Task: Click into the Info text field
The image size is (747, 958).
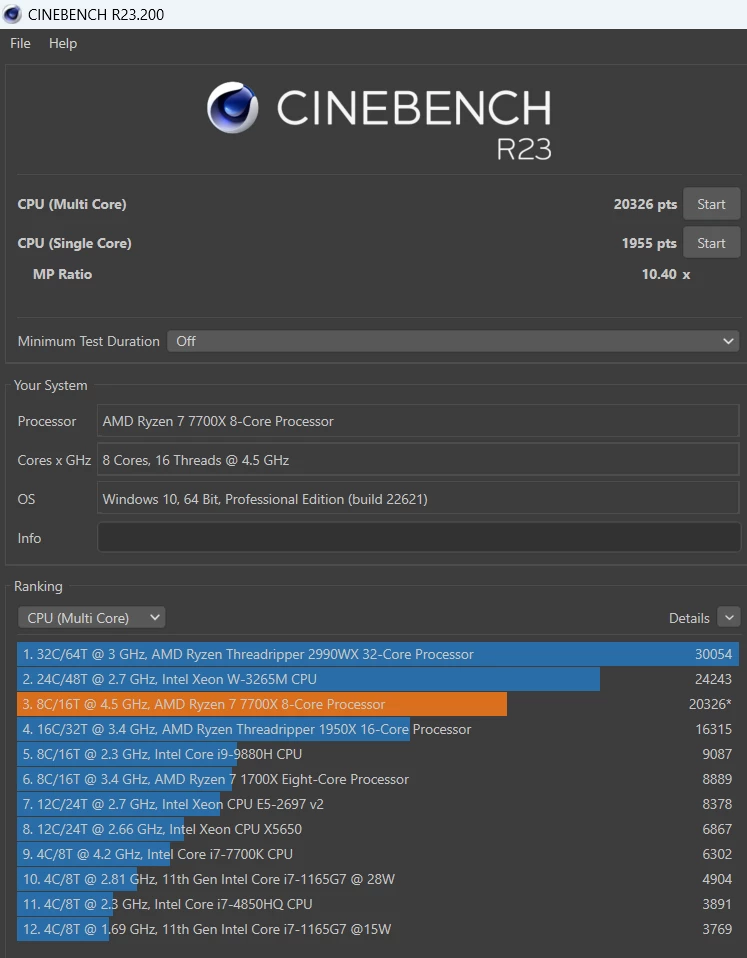Action: [x=418, y=538]
